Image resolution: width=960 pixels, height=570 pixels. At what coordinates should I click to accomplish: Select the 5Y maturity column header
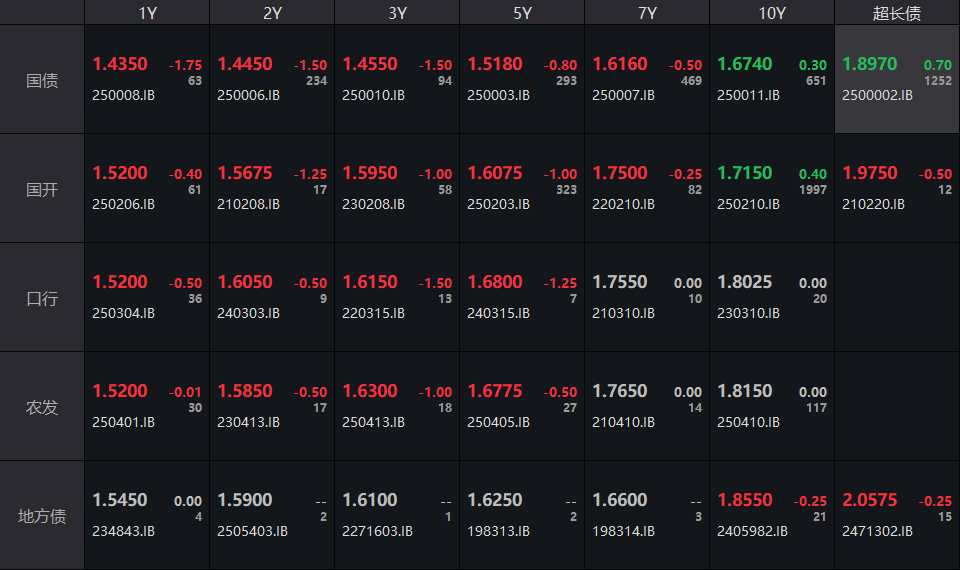point(522,13)
